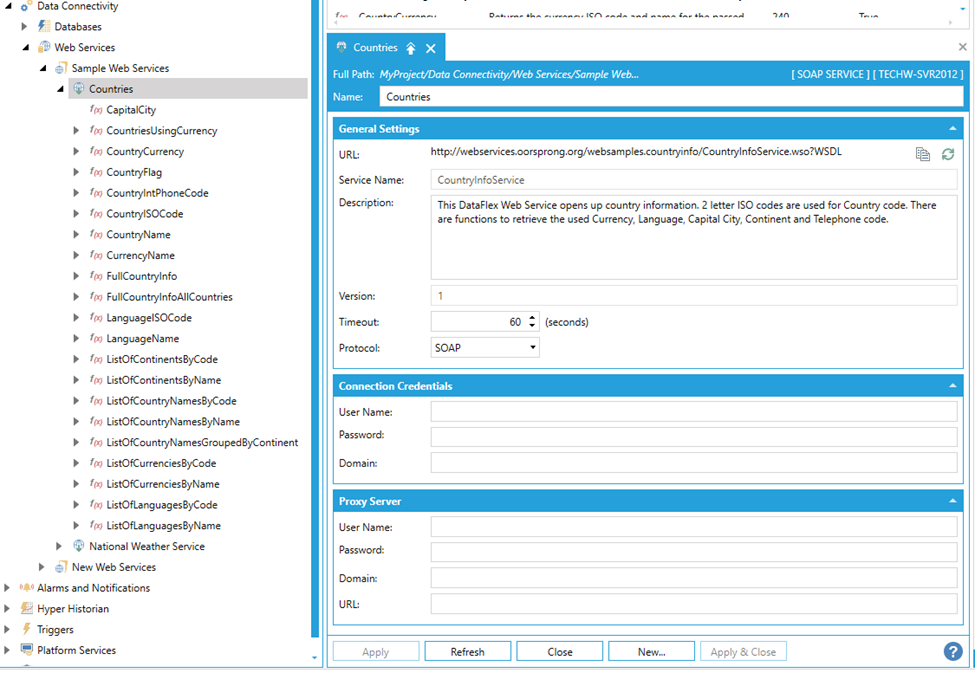975x673 pixels.
Task: Increase the Timeout value with up arrow
Action: coord(532,318)
